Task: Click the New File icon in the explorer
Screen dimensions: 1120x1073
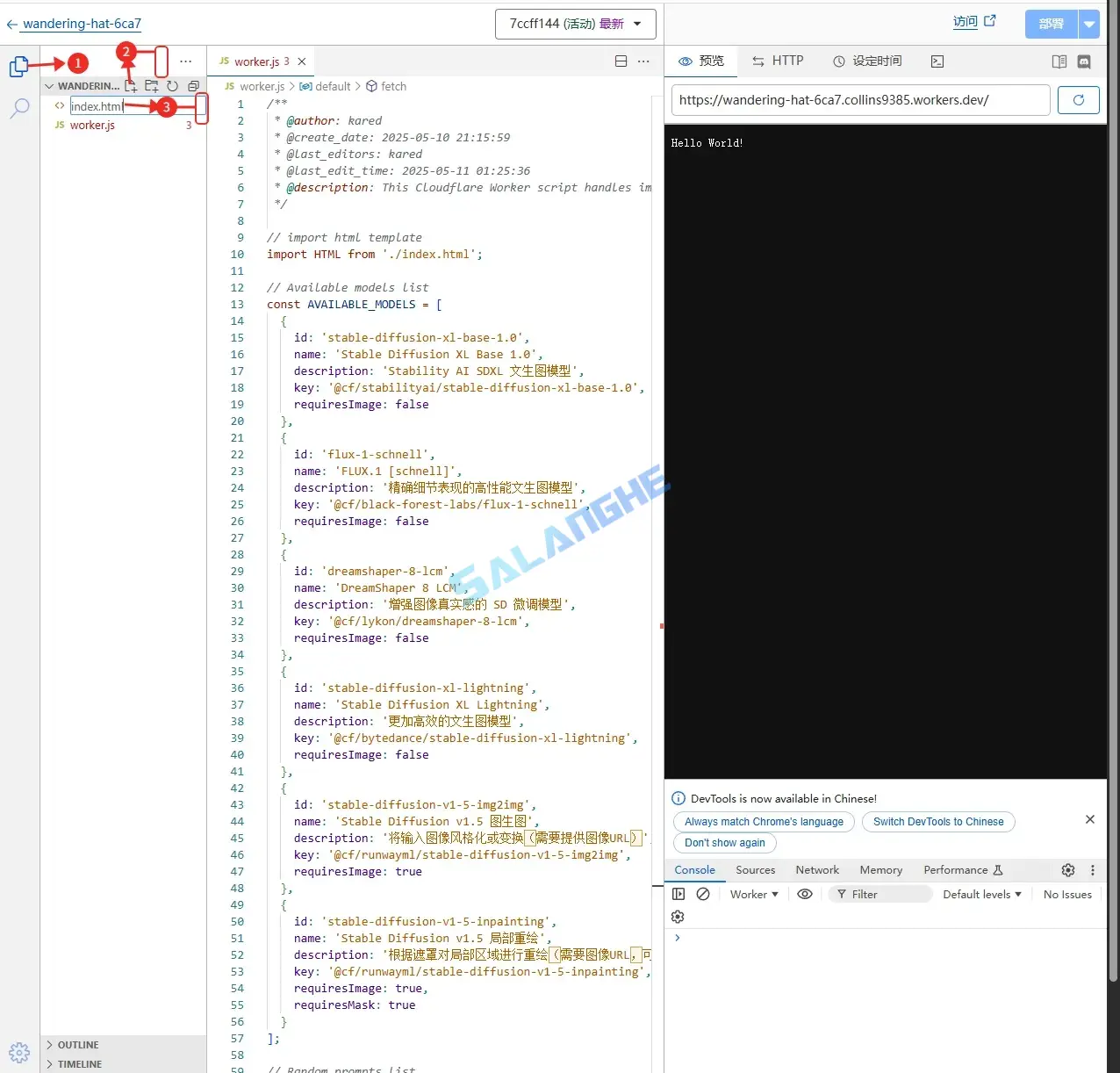Action: click(x=130, y=86)
